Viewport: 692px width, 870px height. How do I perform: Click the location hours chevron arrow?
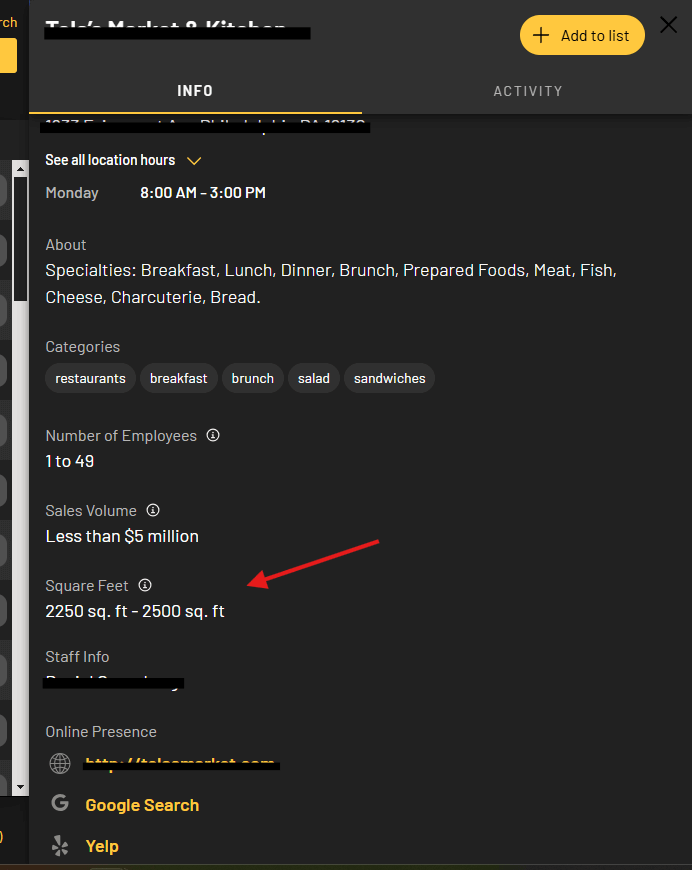pyautogui.click(x=194, y=161)
